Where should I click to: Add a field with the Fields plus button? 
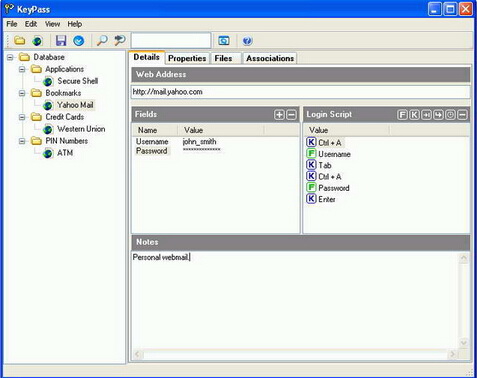279,115
